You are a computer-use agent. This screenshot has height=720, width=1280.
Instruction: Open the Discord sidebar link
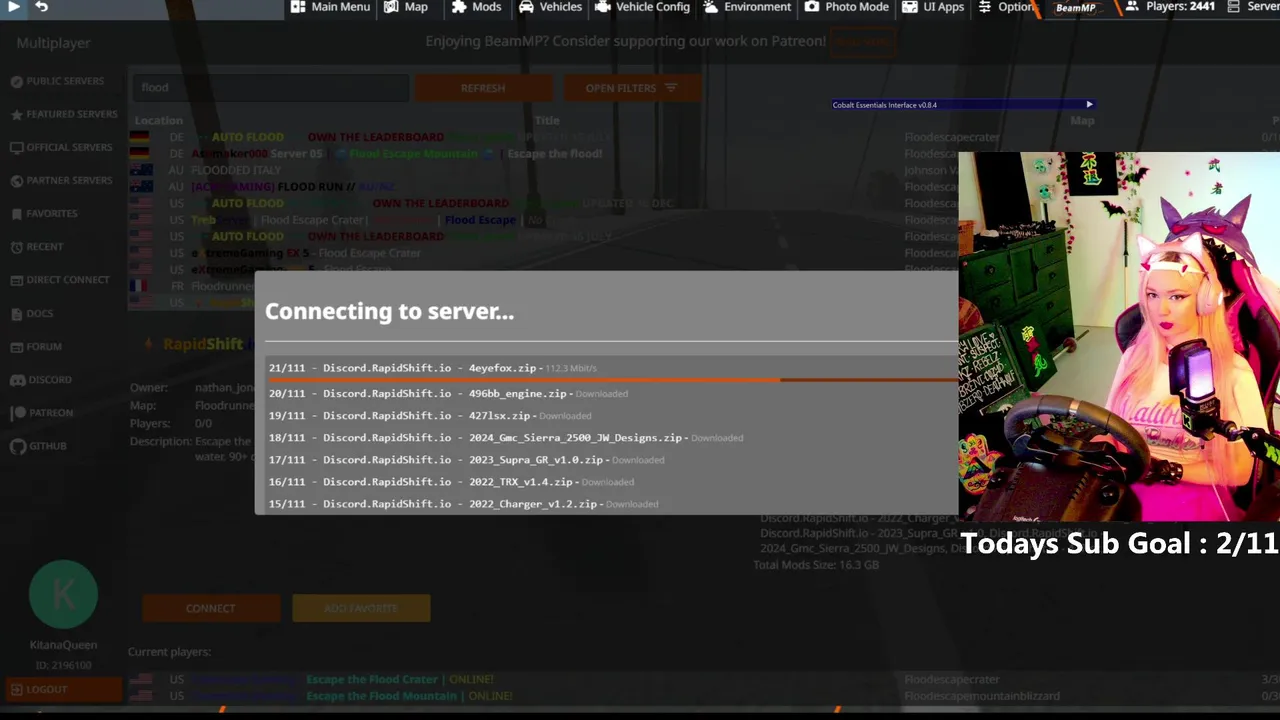point(41,379)
